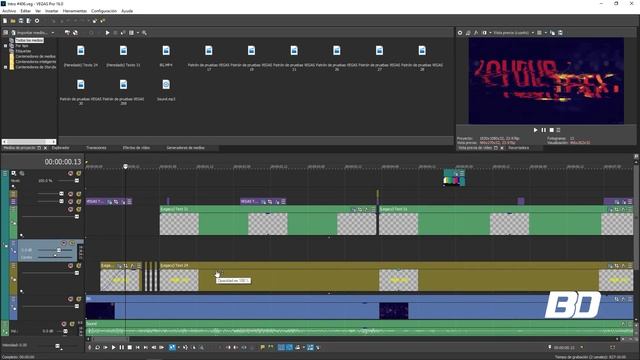Copy snapshot to clipboard icon in preview
The height and width of the screenshot is (360, 640).
[x=552, y=33]
